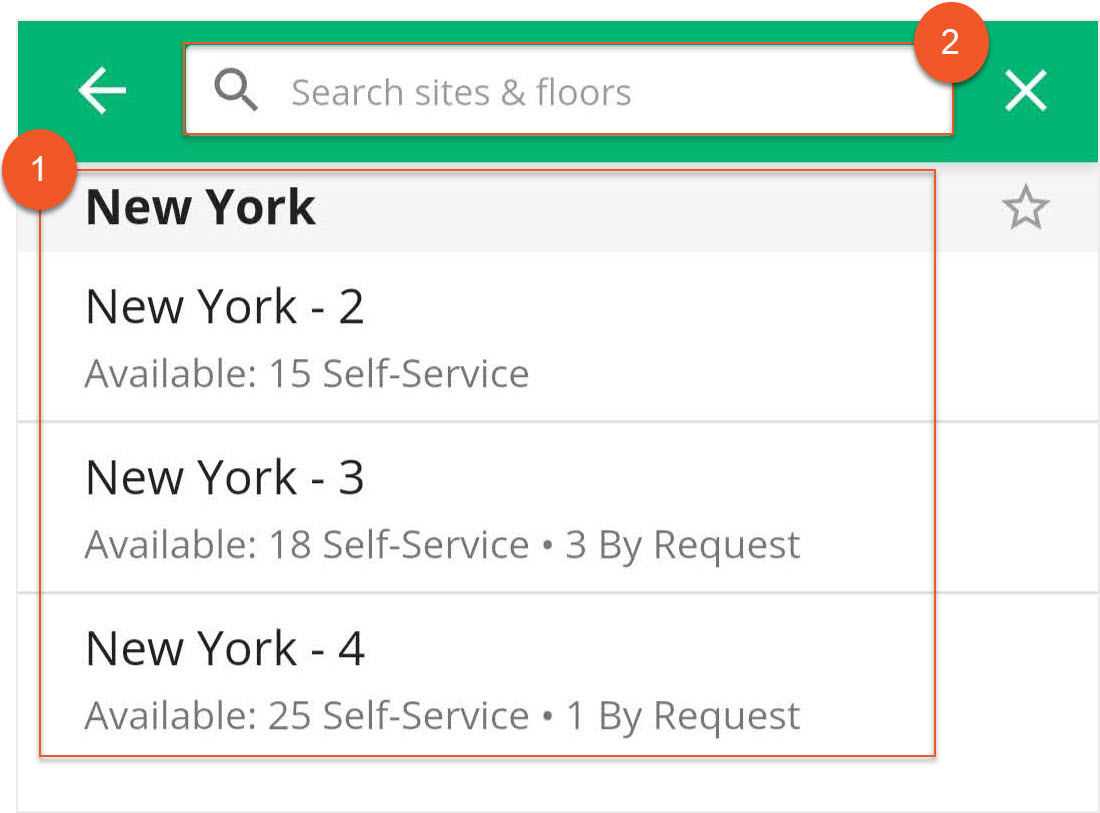The height and width of the screenshot is (813, 1100).
Task: Select the green header bar back navigation icon
Action: pos(100,90)
